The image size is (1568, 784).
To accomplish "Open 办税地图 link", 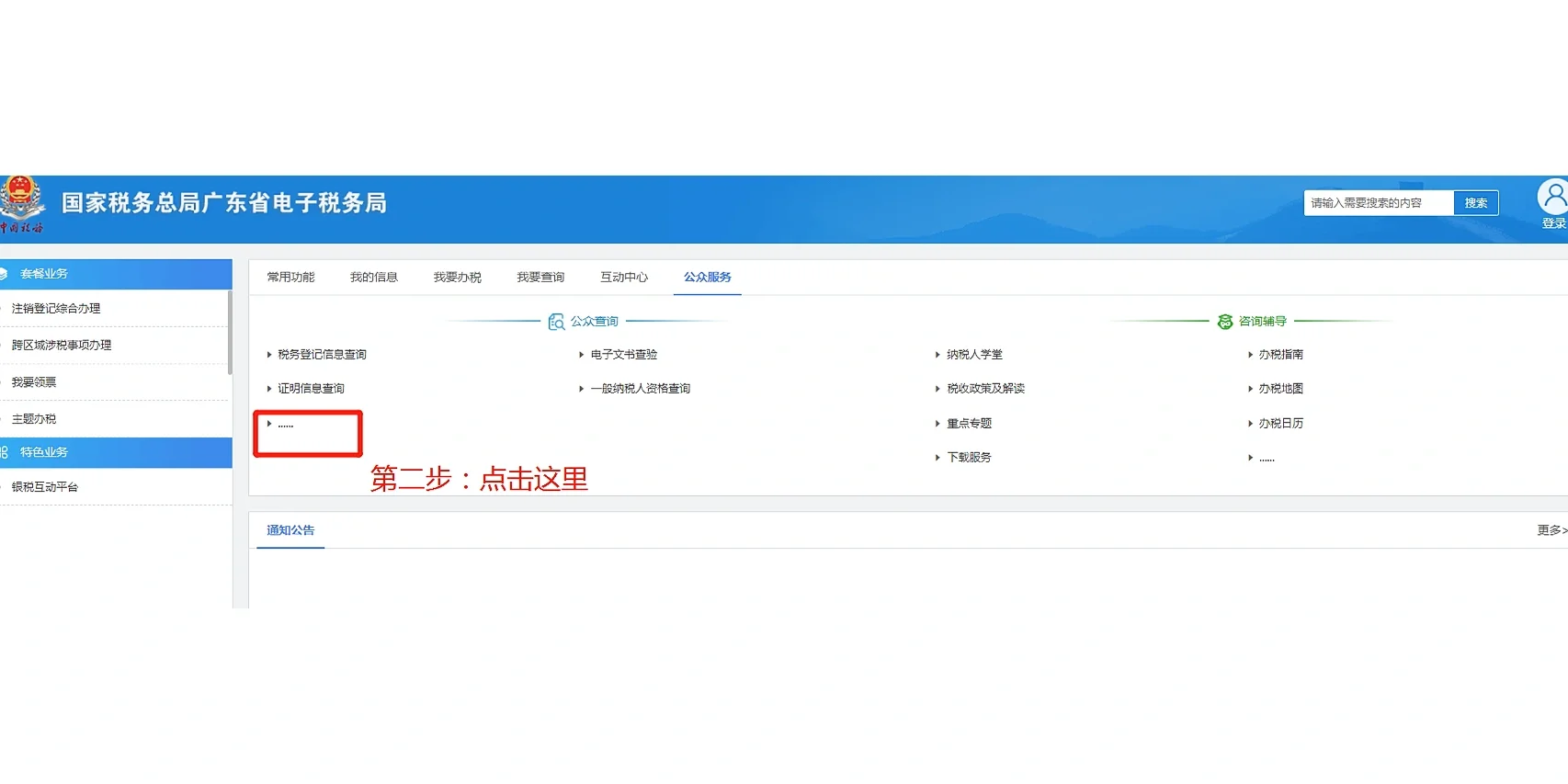I will click(1281, 389).
